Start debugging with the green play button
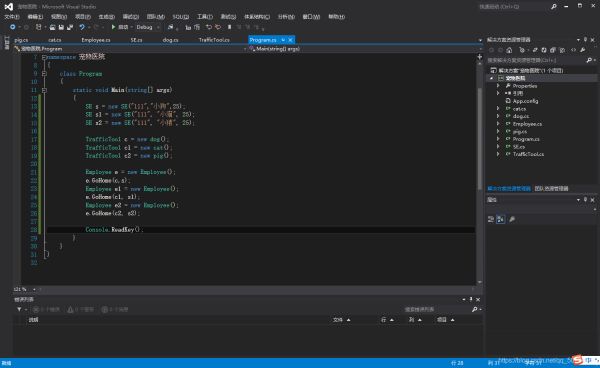The height and width of the screenshot is (368, 600). [113, 27]
